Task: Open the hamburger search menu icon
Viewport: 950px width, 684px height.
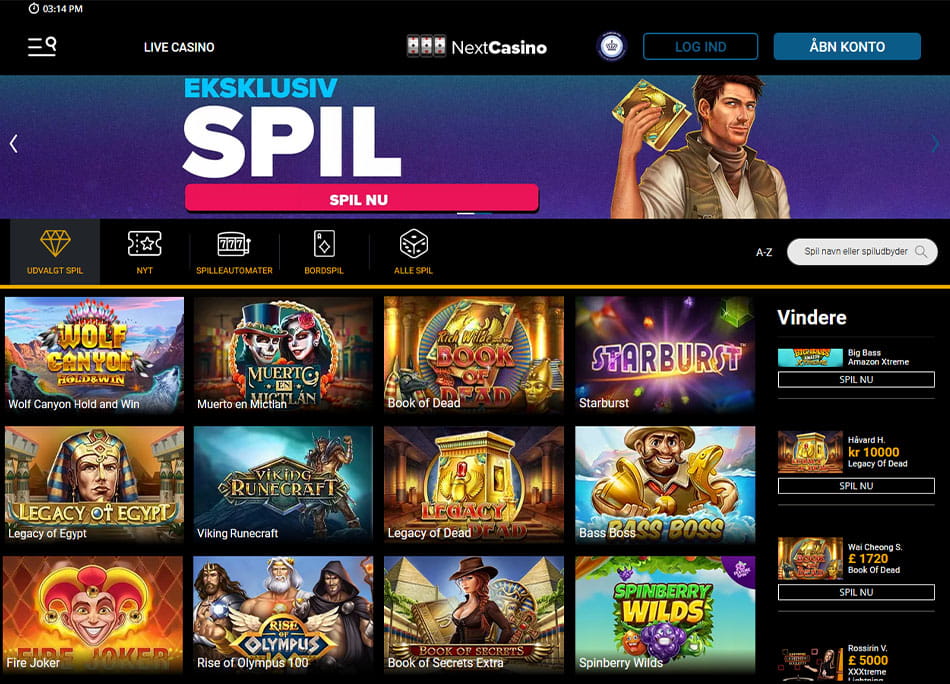Action: point(42,47)
